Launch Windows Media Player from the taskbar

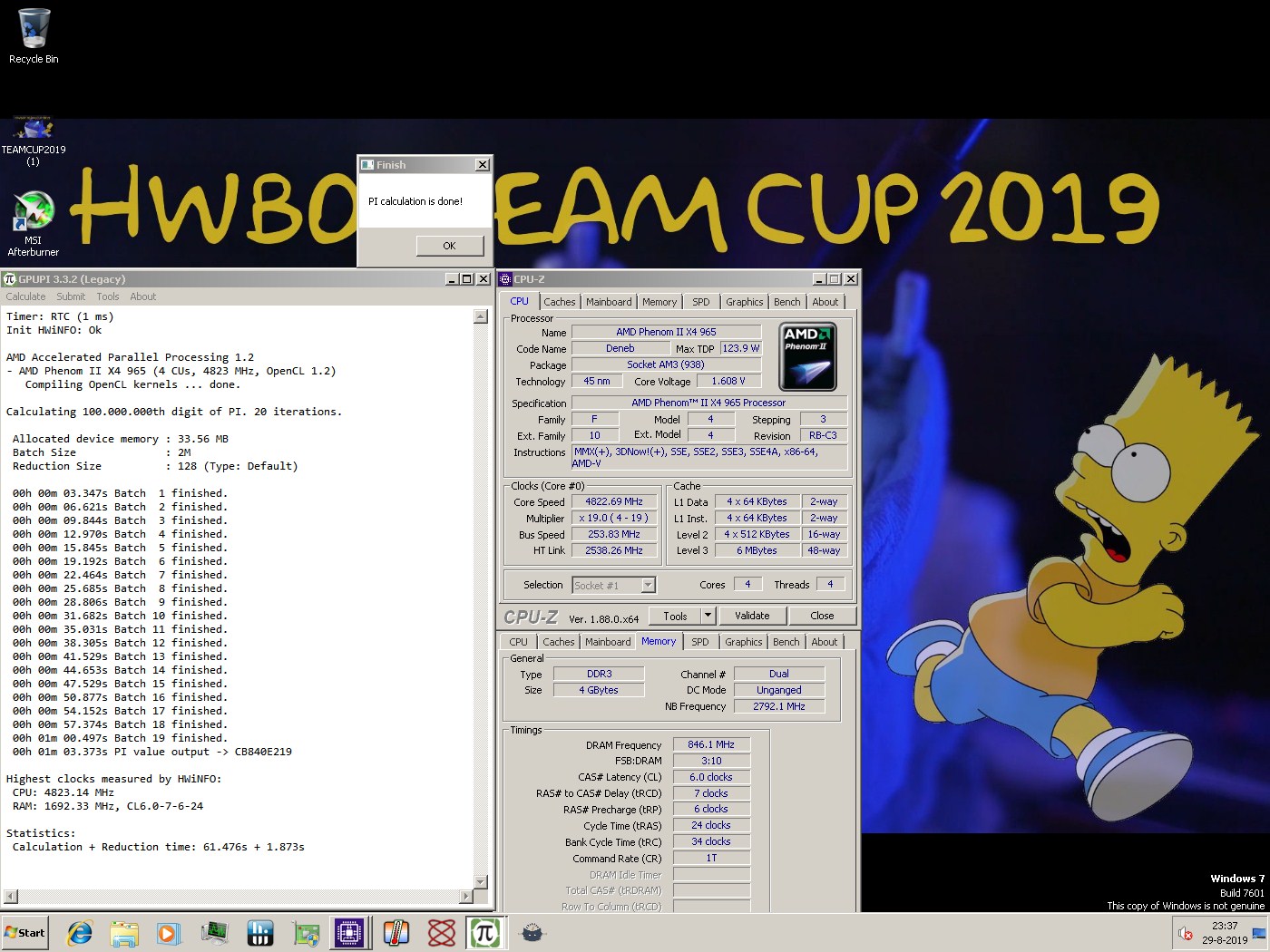pyautogui.click(x=169, y=933)
